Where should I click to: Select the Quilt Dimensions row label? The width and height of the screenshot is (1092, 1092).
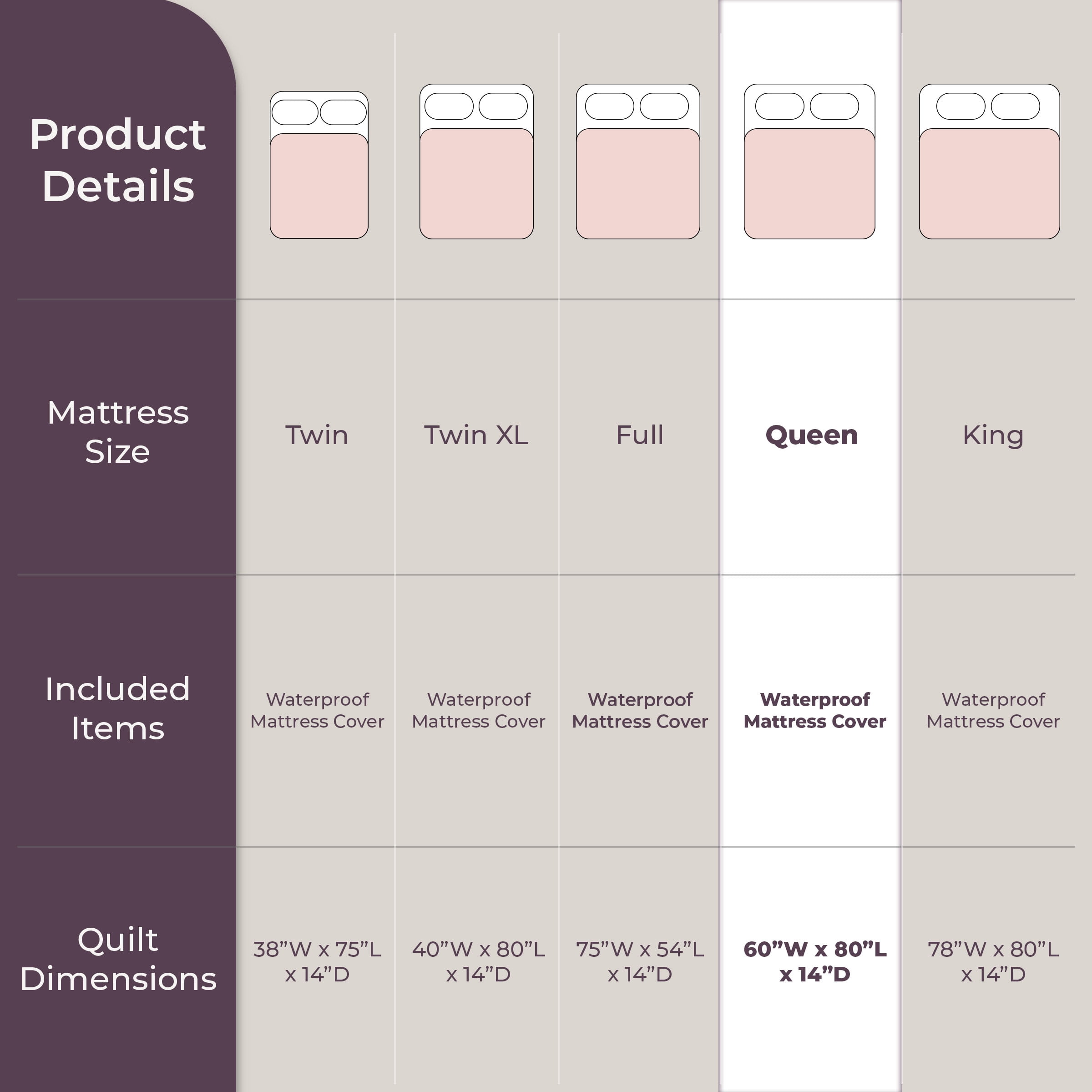118,959
